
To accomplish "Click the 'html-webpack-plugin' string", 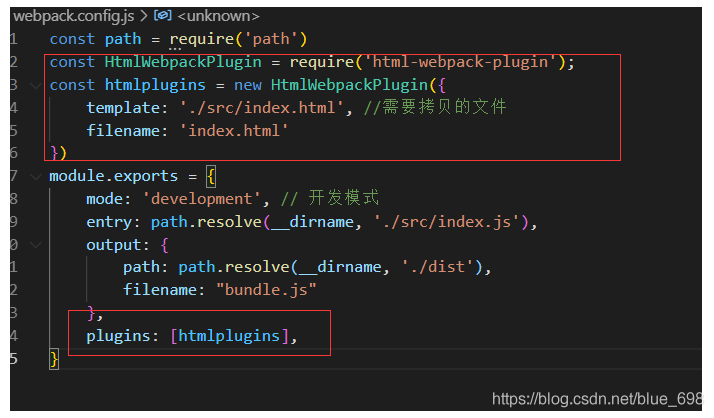I will click(x=460, y=62).
